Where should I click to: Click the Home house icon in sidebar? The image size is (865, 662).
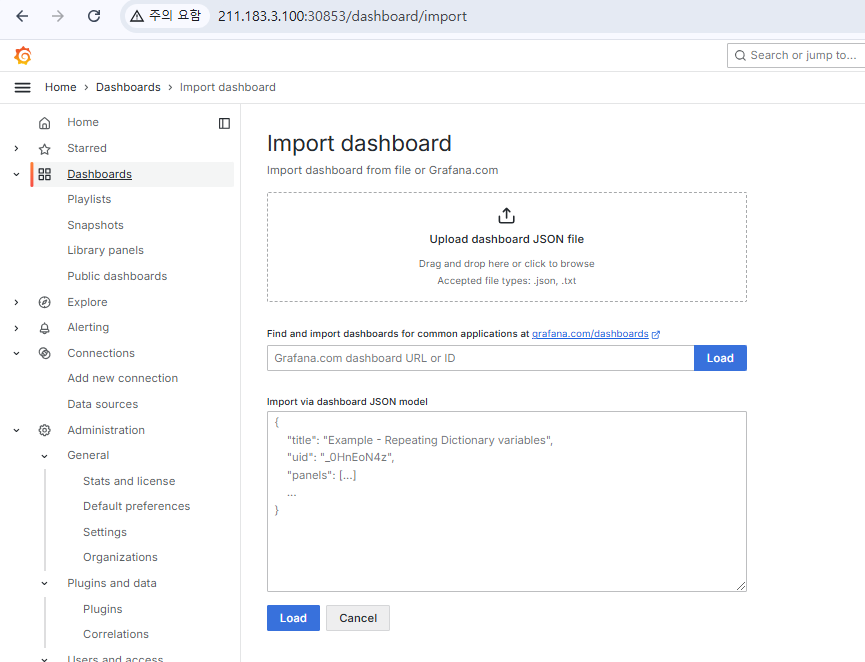pos(45,122)
